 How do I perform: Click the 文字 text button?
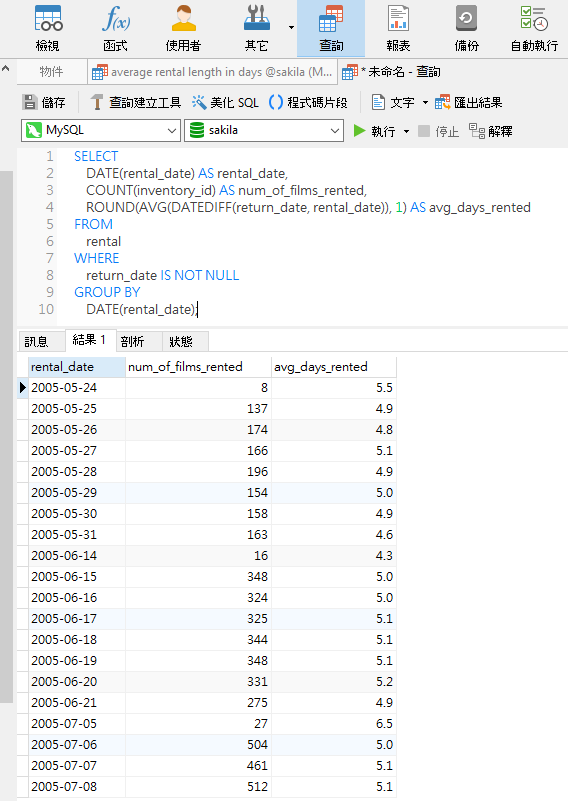393,102
